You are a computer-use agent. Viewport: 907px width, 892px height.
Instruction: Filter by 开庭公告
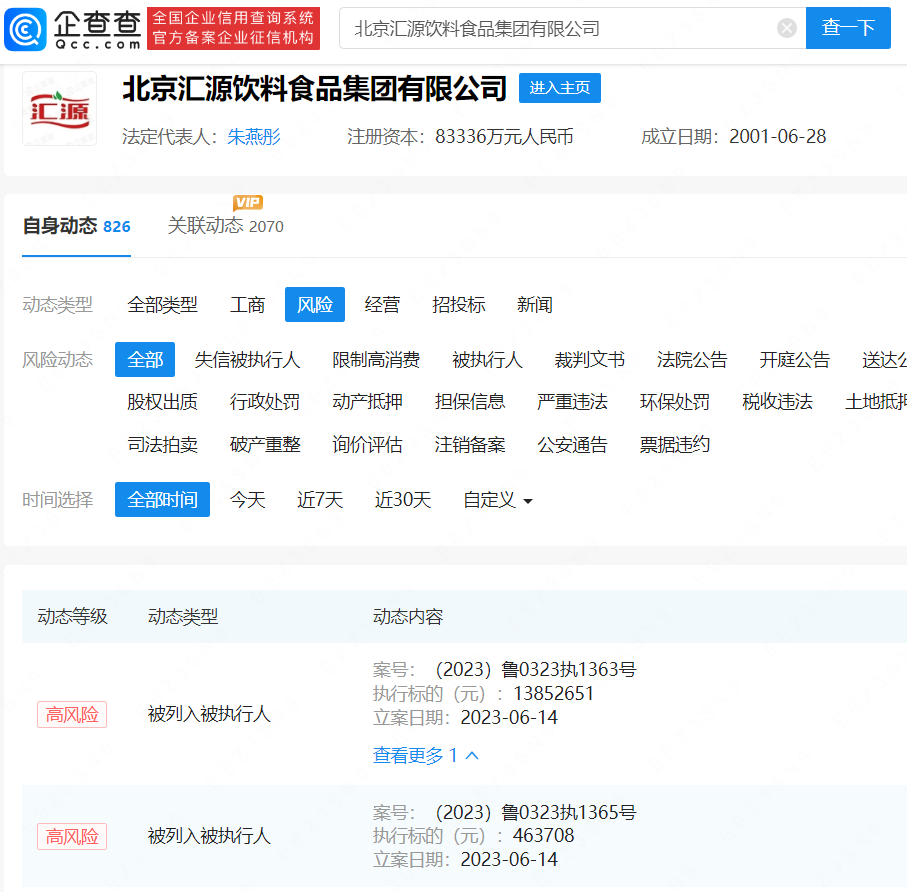pos(795,360)
